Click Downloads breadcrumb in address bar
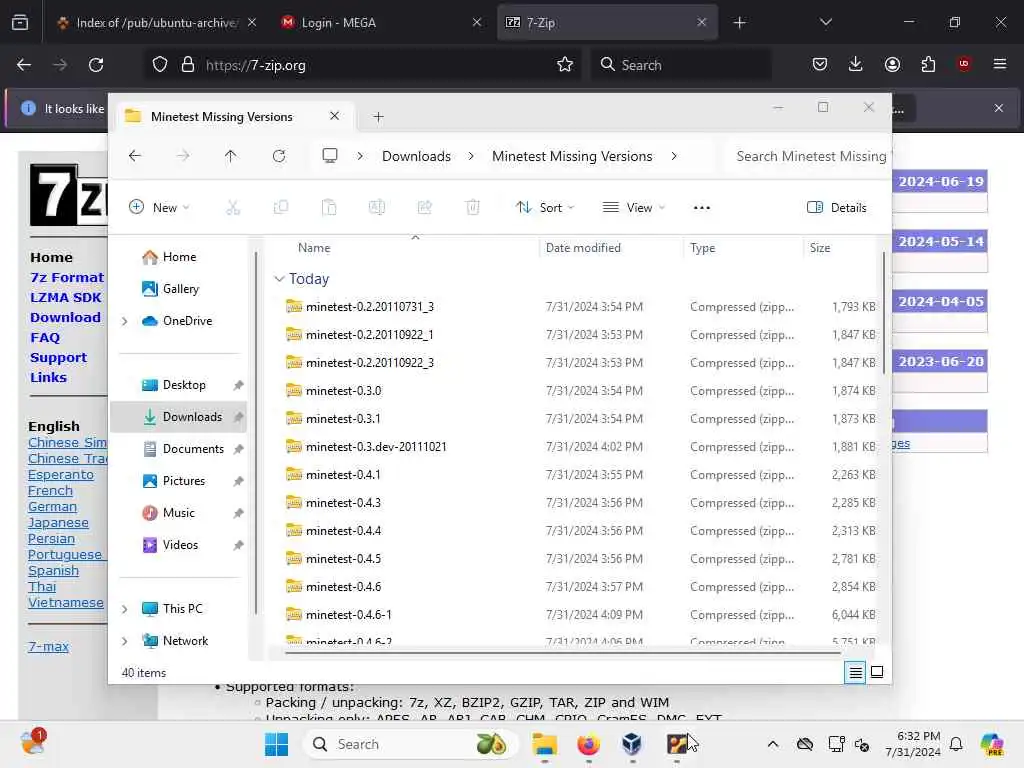The height and width of the screenshot is (768, 1024). 416,156
